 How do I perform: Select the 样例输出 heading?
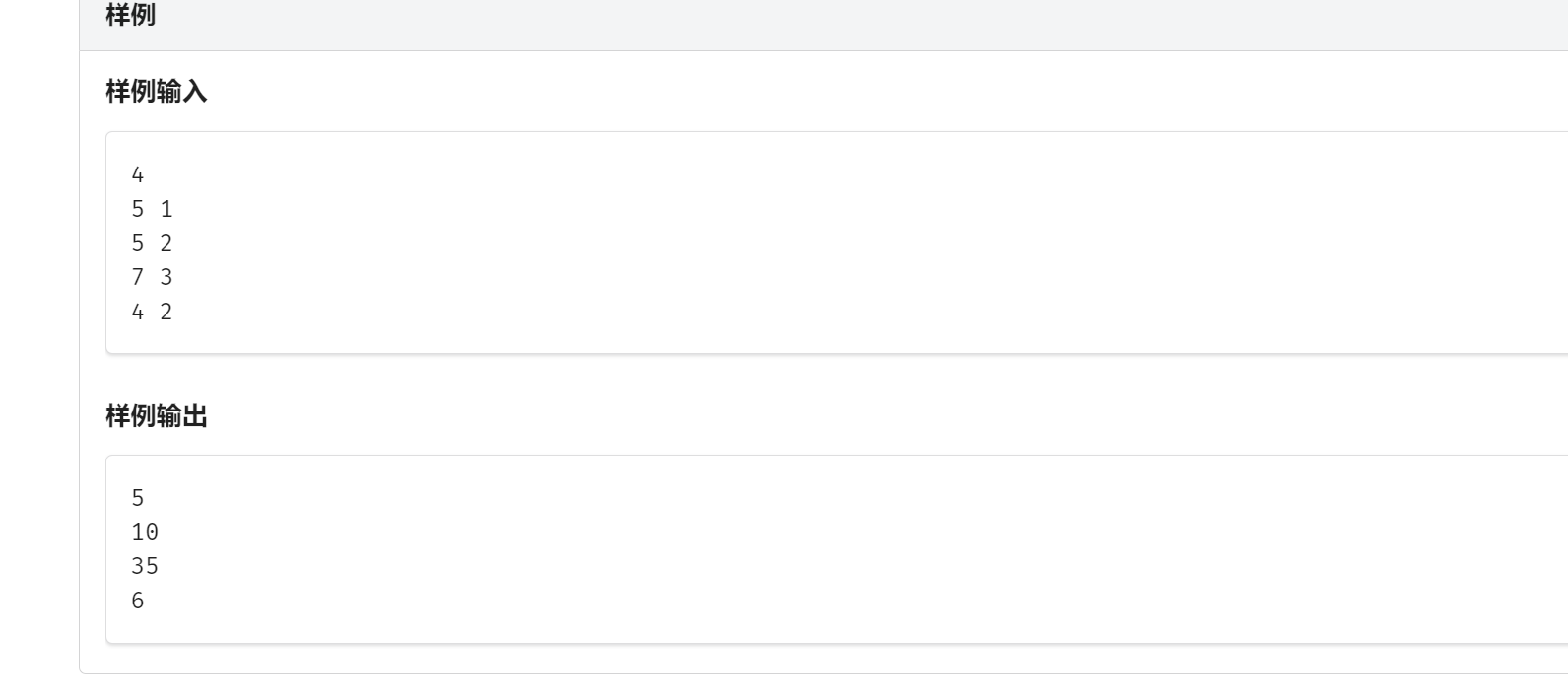click(x=156, y=416)
